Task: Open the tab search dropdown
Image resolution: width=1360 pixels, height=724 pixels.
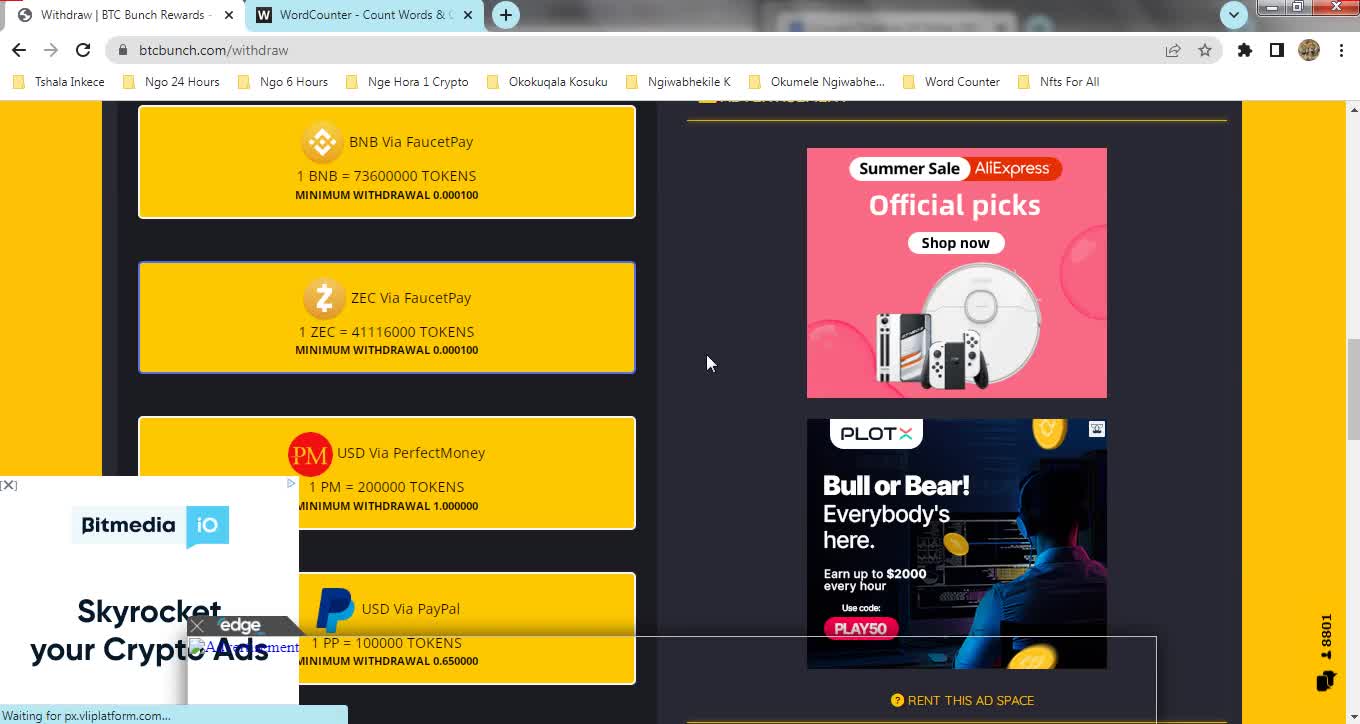Action: (x=1234, y=14)
